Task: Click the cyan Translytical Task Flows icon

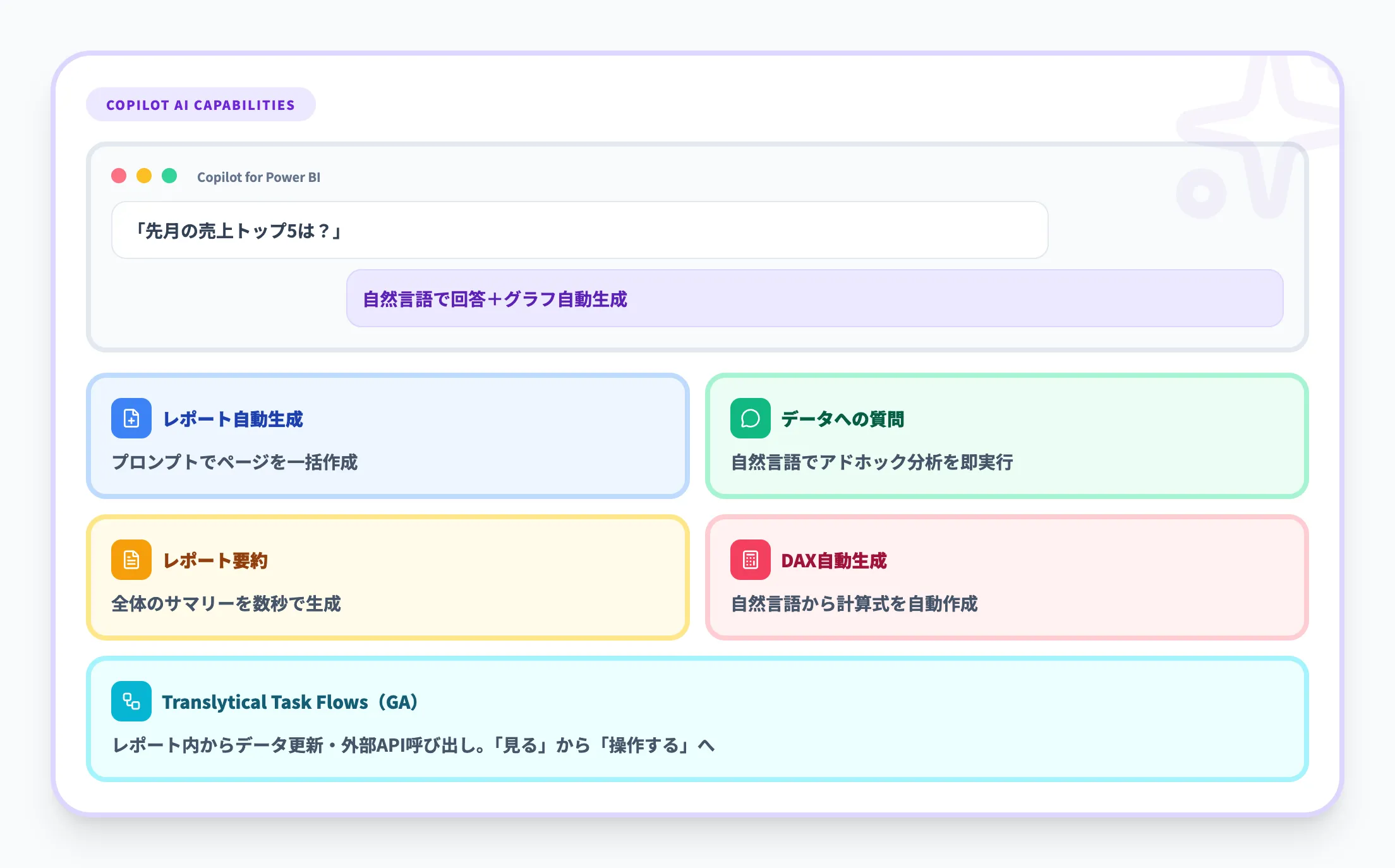Action: (x=131, y=701)
